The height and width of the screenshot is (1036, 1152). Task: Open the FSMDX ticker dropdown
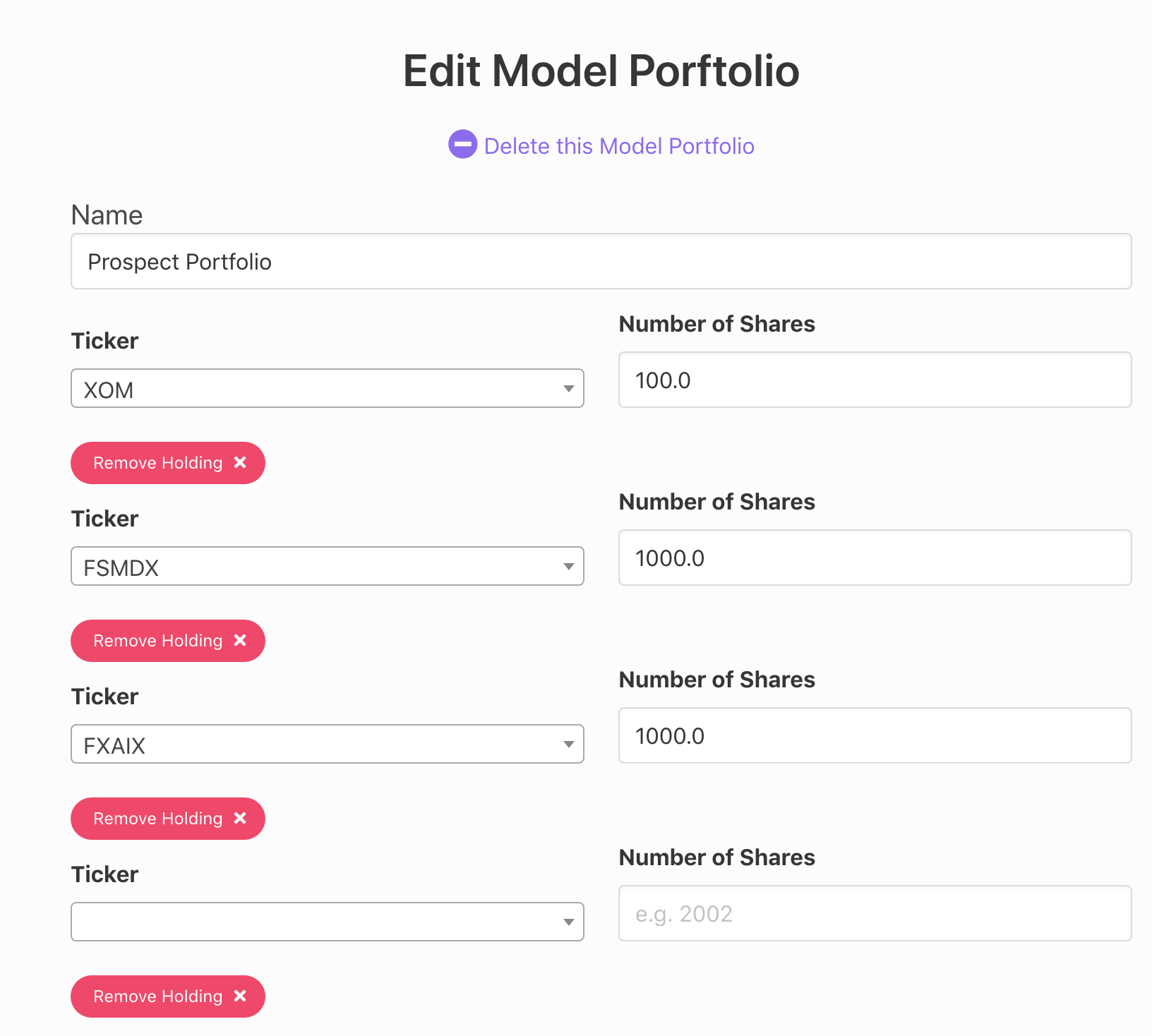click(x=327, y=566)
